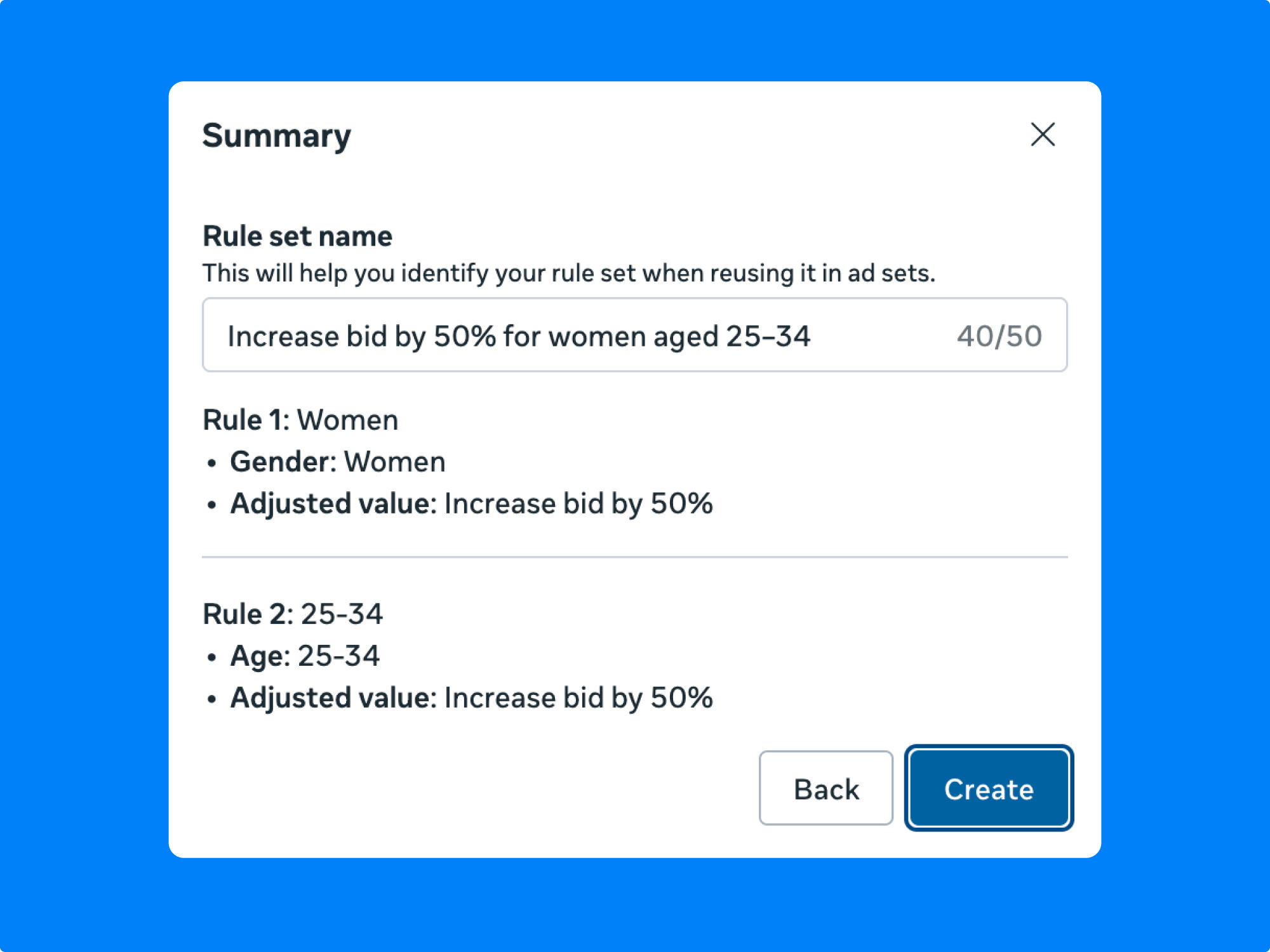Click the Gender: Women bullet item
This screenshot has width=1270, height=952.
(x=337, y=461)
